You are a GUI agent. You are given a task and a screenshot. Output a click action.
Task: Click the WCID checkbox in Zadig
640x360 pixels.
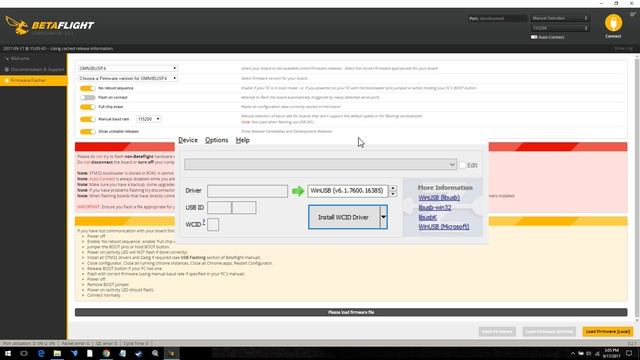[x=213, y=224]
